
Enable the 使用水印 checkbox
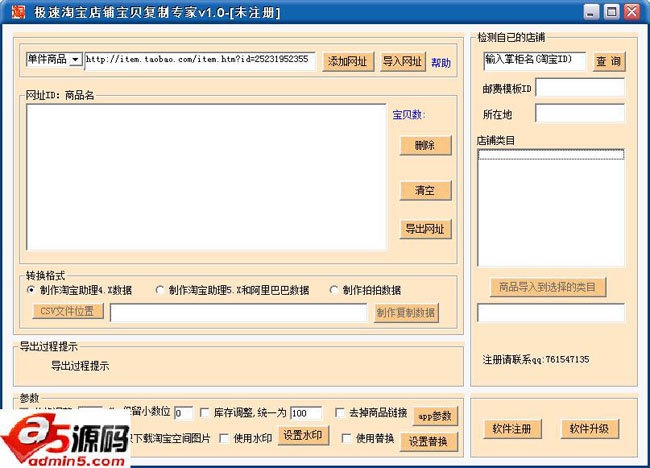tap(224, 438)
